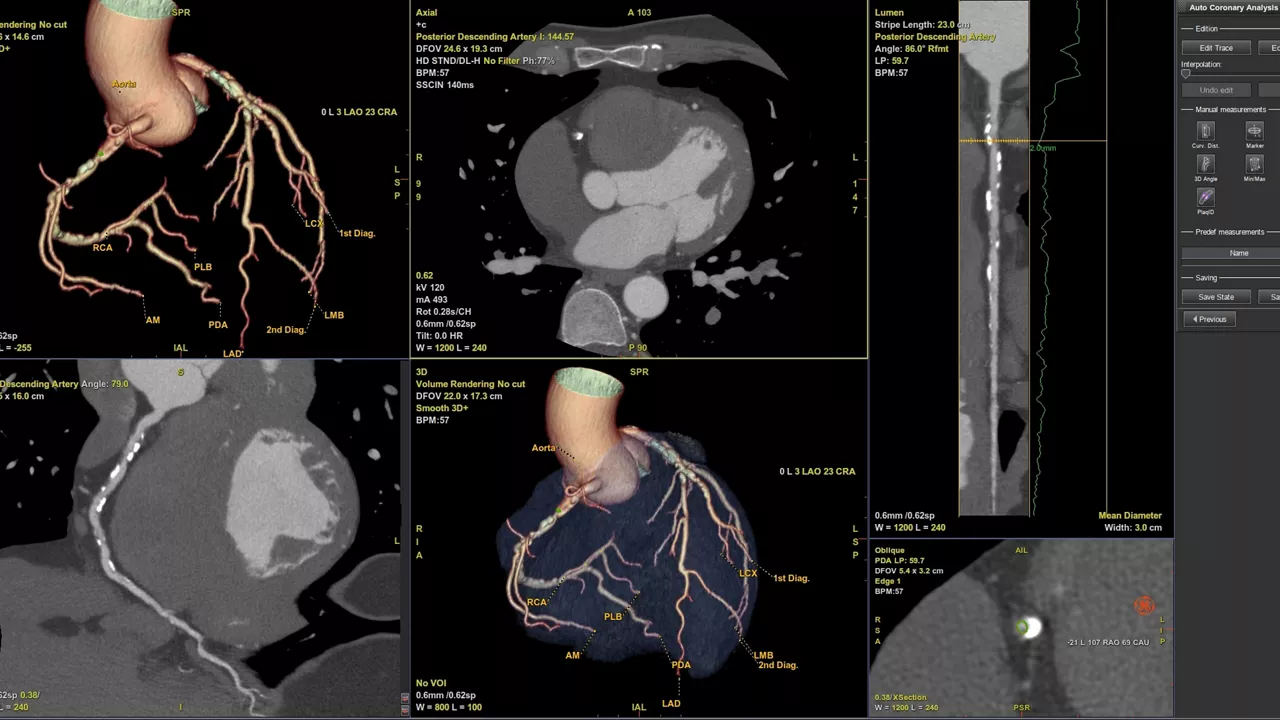Choose the Min/Max measurement tool
Viewport: 1280px width, 720px height.
point(1254,164)
